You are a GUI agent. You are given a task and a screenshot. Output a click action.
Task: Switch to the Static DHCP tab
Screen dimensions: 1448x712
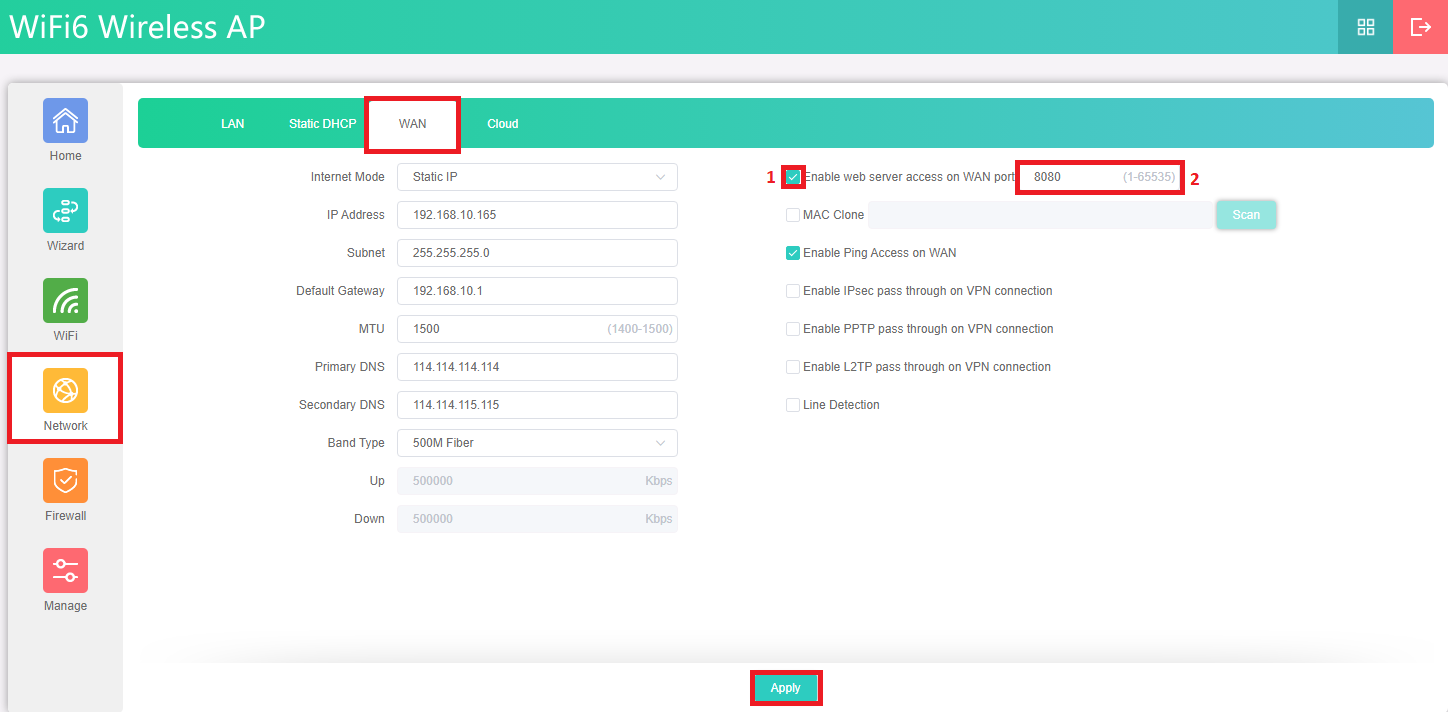click(x=322, y=124)
